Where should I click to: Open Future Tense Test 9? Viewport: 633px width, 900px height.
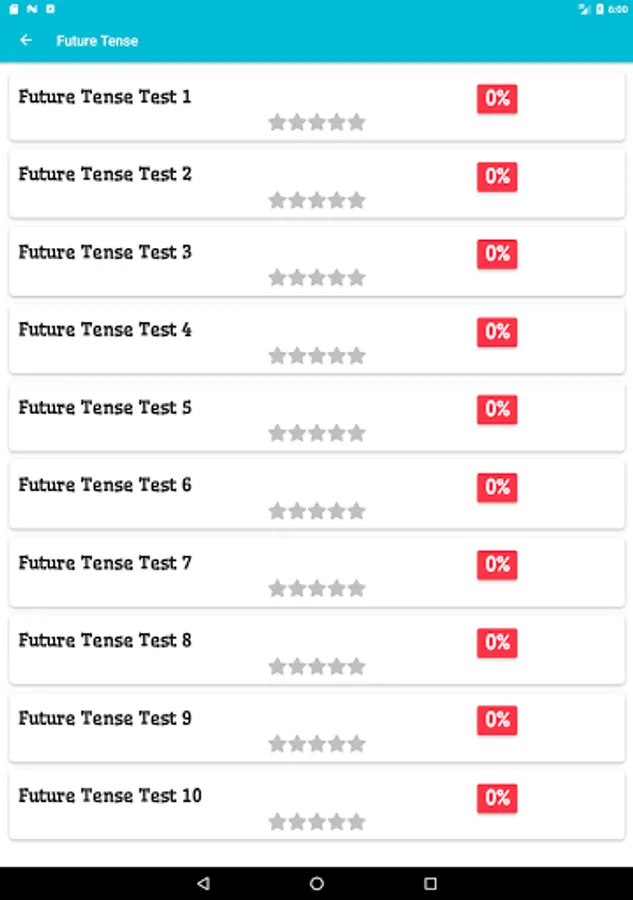click(x=105, y=718)
